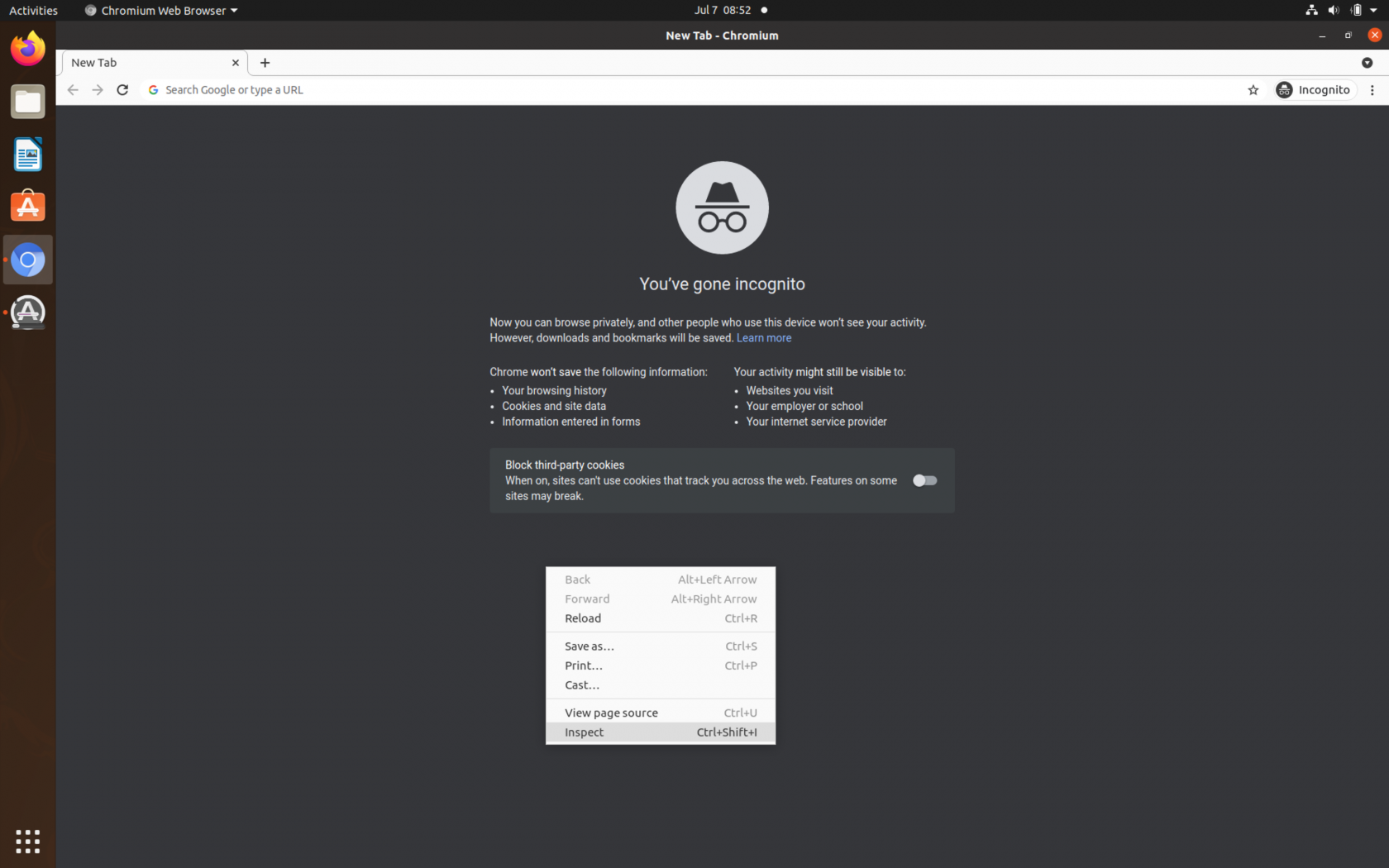Click the Google icon in address bar
Screen dimensions: 1389x868
pos(153,90)
